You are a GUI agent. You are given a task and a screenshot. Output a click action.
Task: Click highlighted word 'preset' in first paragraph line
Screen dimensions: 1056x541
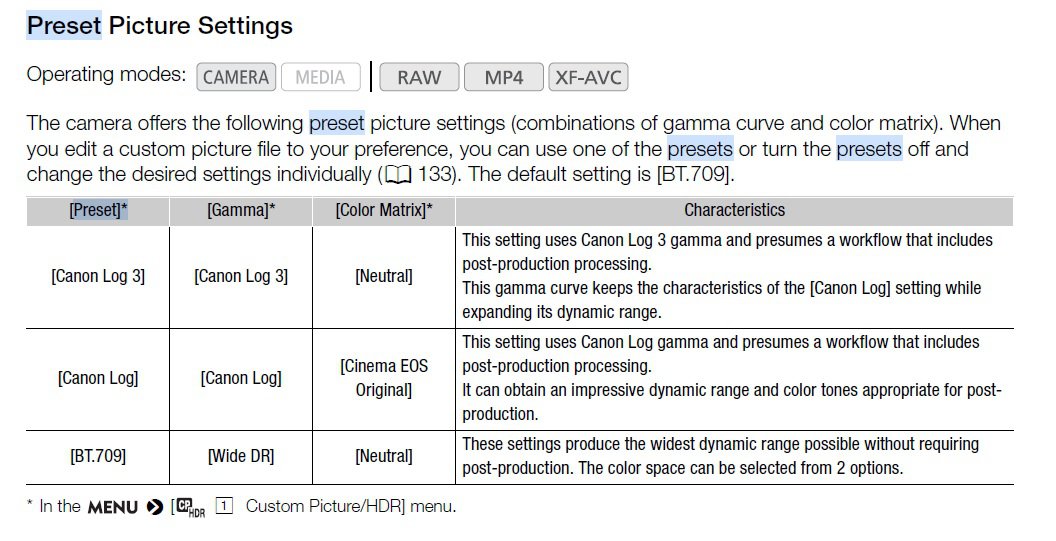click(337, 123)
